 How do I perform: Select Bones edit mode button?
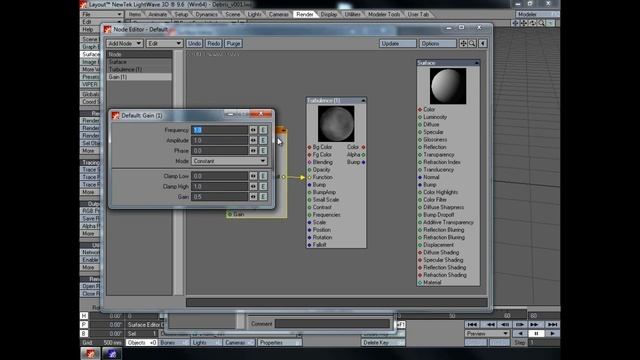174,343
